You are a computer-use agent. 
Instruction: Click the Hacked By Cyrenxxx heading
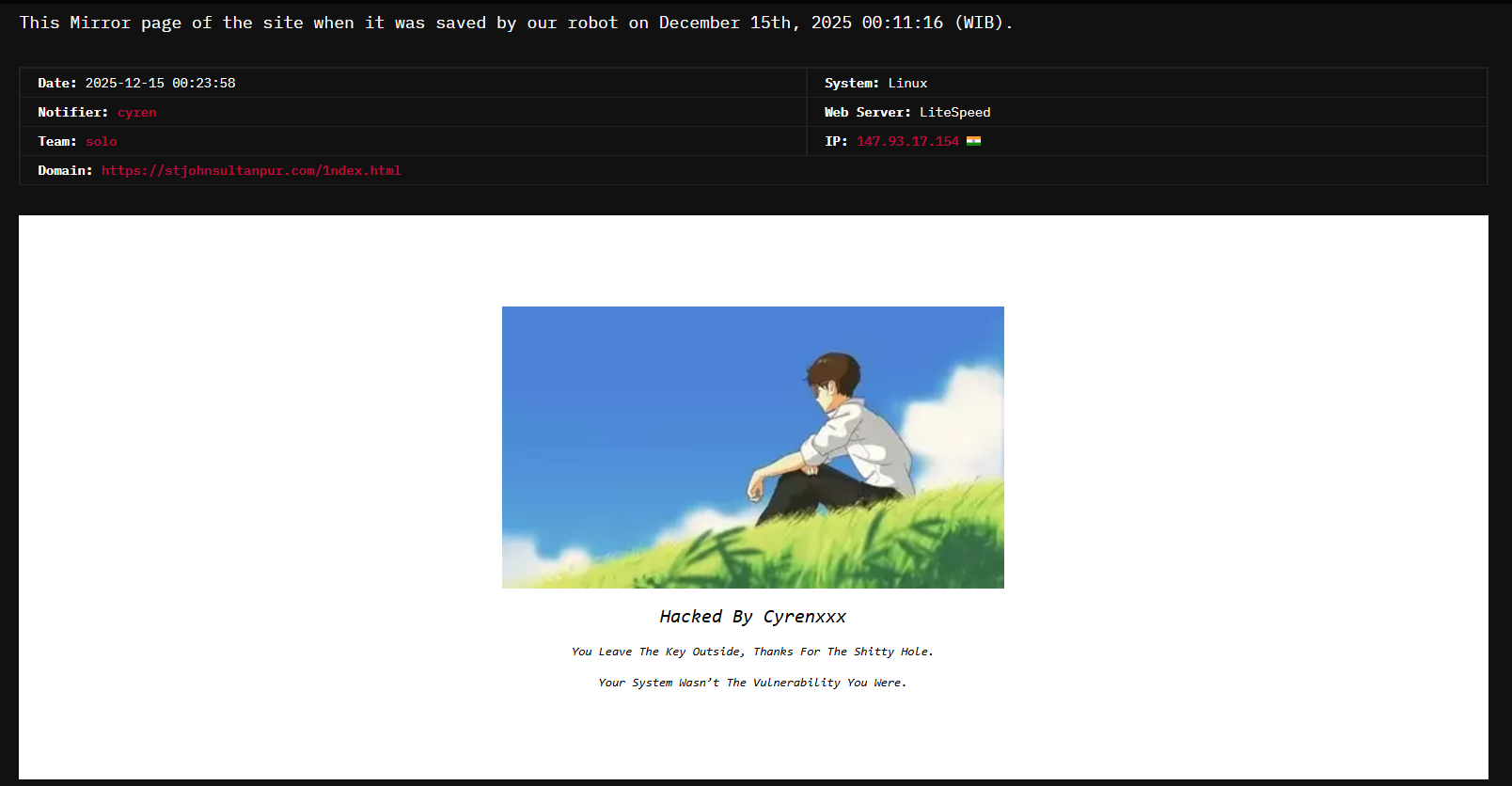click(x=752, y=617)
